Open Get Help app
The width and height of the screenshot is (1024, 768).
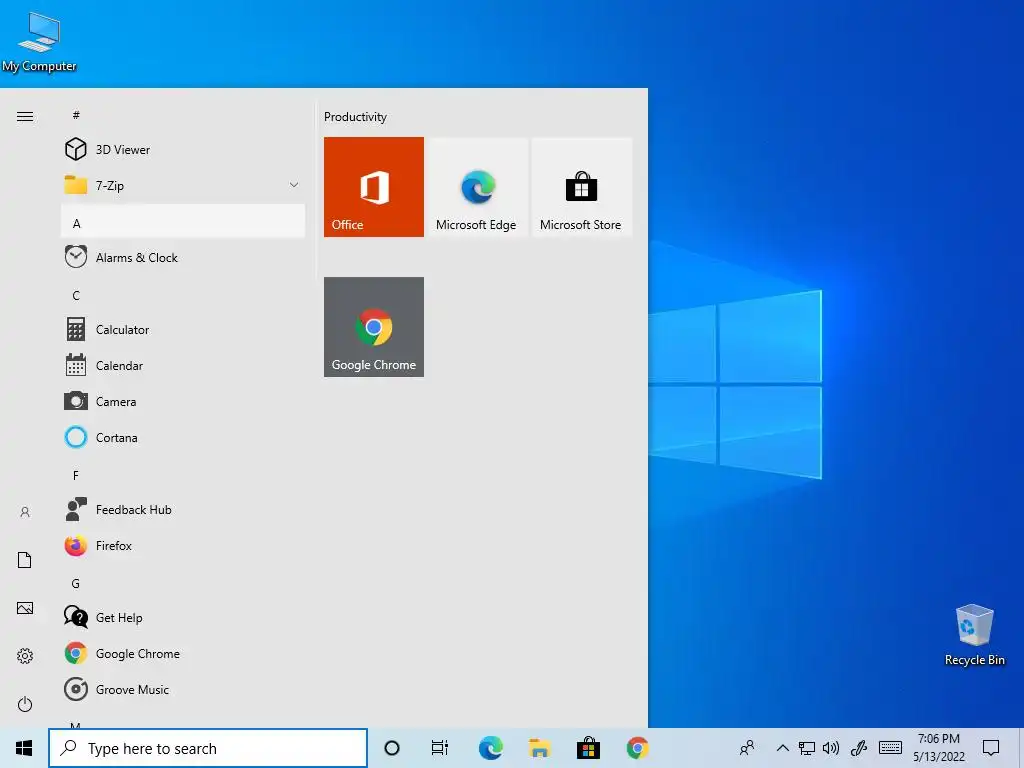tap(183, 617)
